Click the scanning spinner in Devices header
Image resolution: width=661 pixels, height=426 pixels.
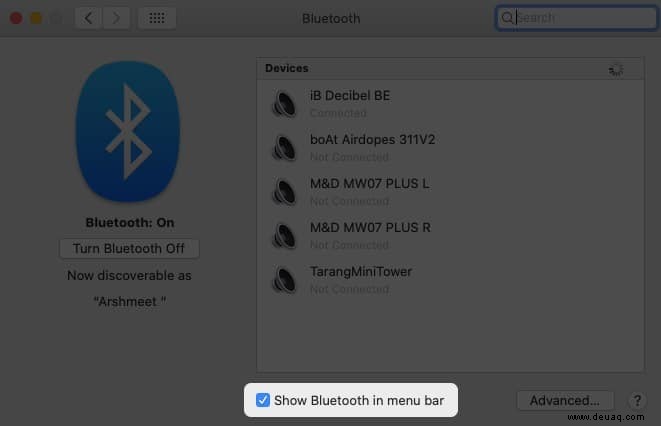pyautogui.click(x=616, y=69)
